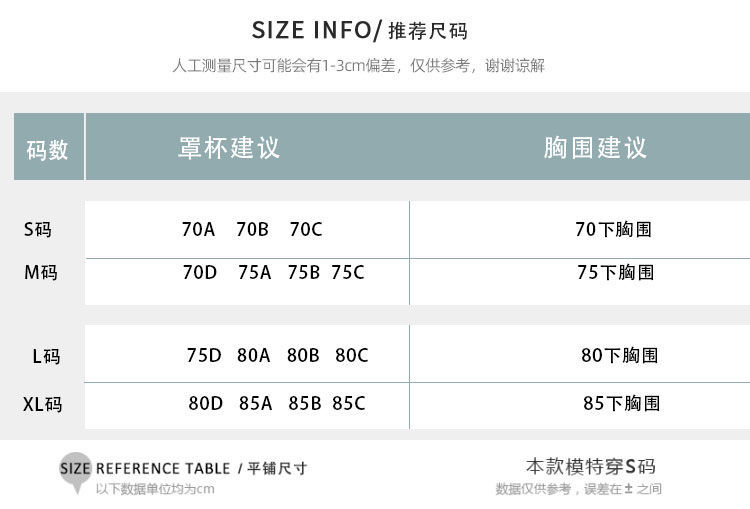Click the SIZE pin marker icon
The height and width of the screenshot is (509, 750).
click(x=75, y=472)
